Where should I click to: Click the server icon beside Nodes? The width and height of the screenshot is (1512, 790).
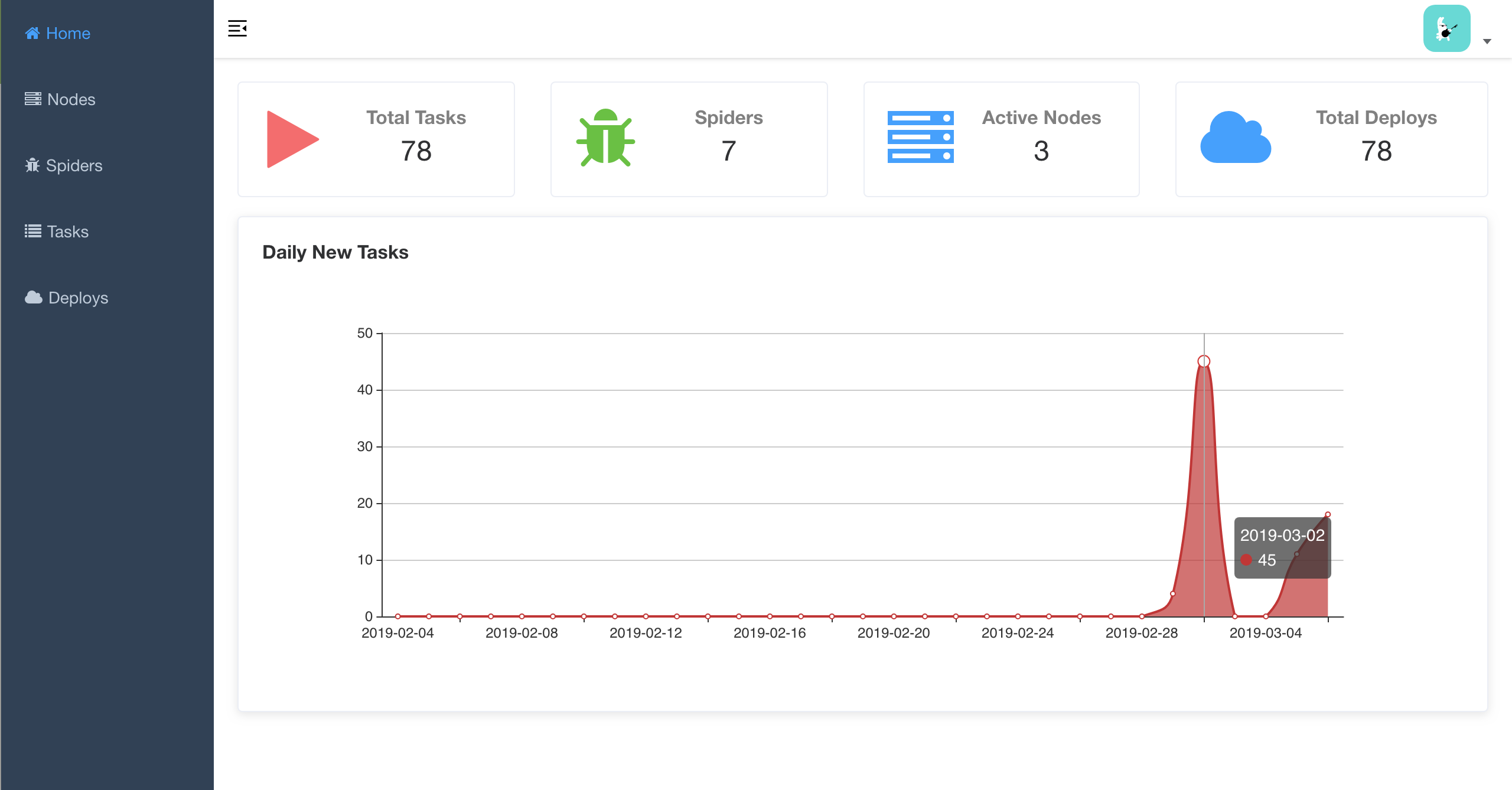point(32,99)
